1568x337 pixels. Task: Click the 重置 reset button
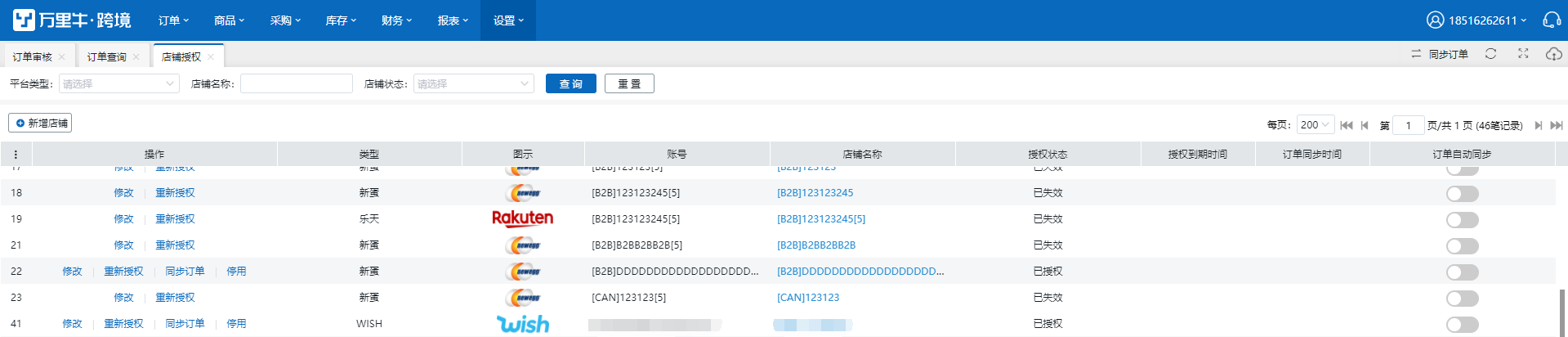(629, 83)
